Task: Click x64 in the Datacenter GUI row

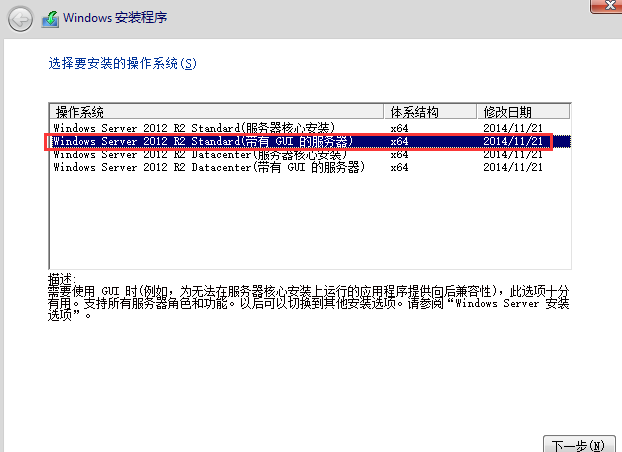Action: 399,167
